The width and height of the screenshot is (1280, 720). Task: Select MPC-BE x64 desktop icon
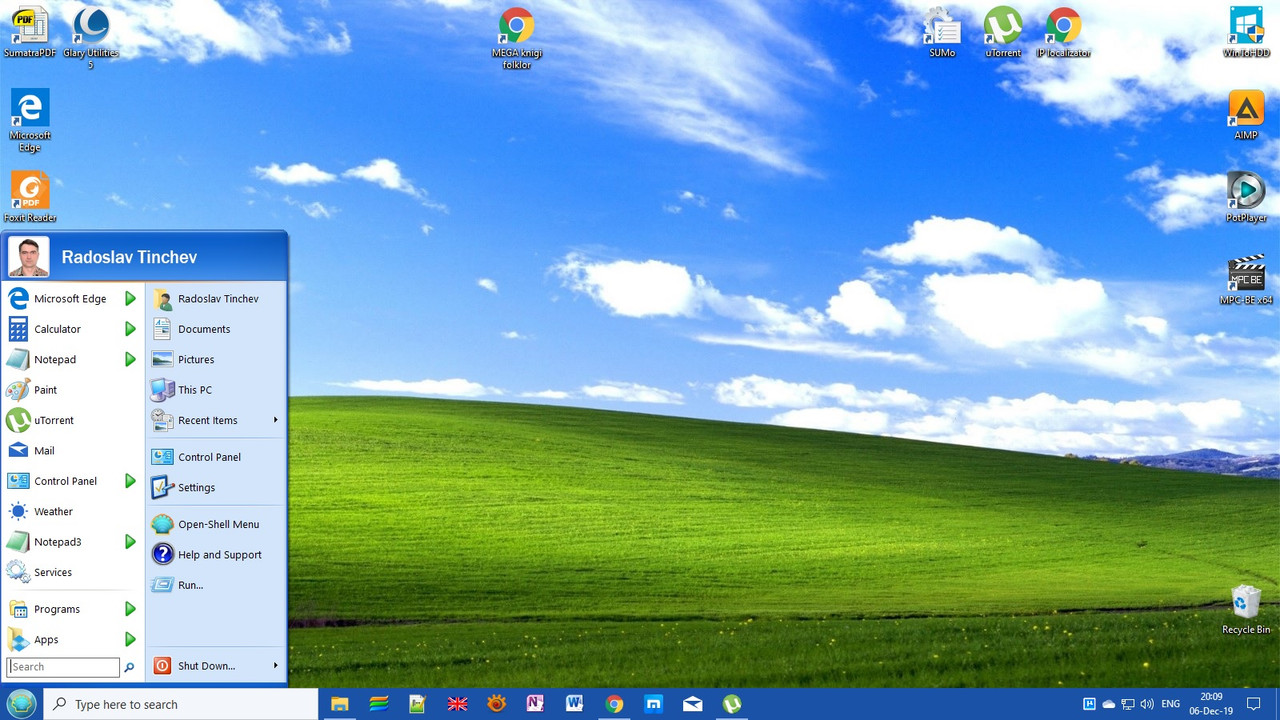[x=1246, y=280]
